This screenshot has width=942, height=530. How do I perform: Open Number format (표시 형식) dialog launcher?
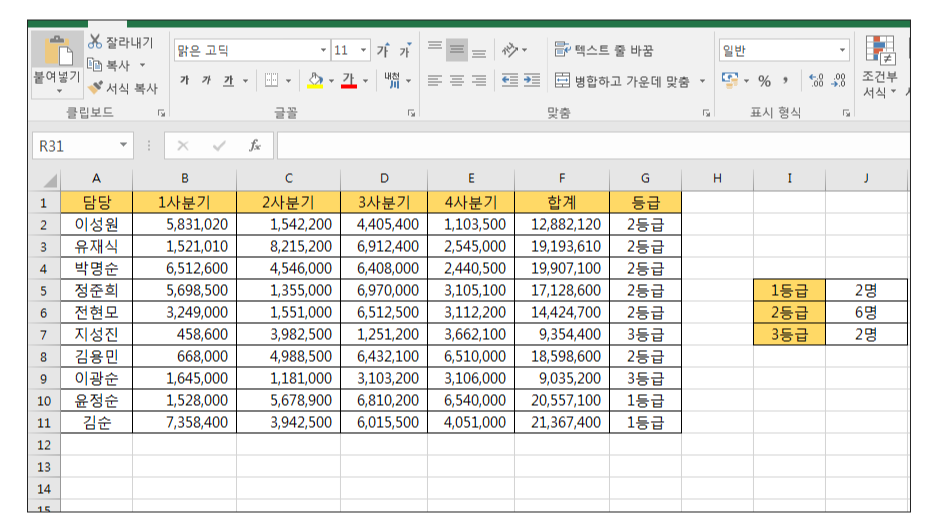[846, 112]
